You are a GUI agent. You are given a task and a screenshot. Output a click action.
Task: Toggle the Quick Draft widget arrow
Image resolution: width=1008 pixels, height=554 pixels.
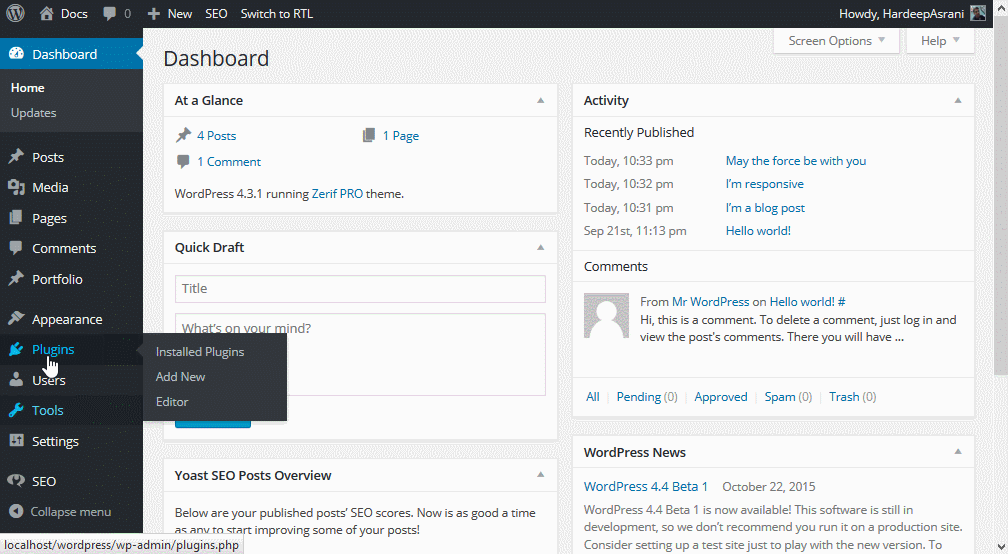pos(541,248)
